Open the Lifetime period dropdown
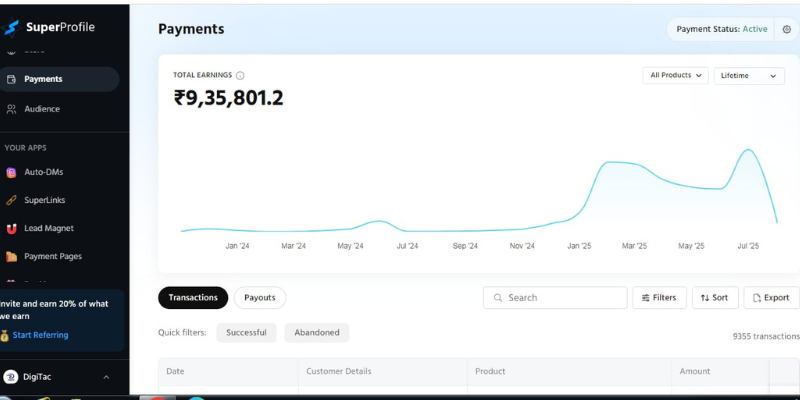This screenshot has height=400, width=800. click(749, 76)
